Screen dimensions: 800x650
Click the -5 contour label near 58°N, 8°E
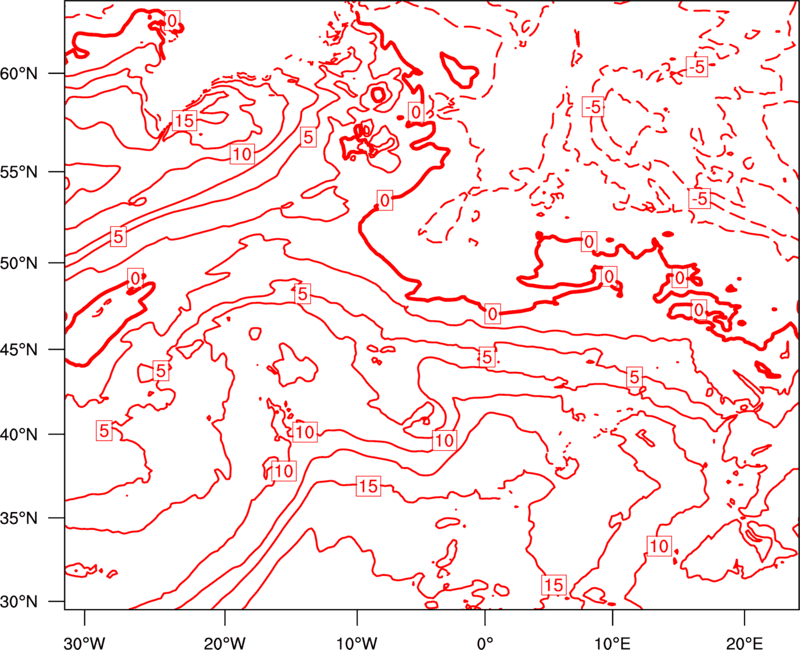click(x=593, y=107)
